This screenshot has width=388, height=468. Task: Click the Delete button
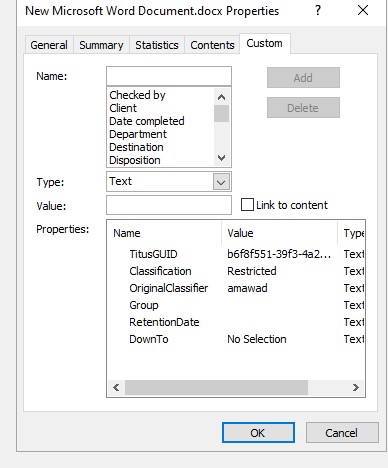pyautogui.click(x=303, y=108)
